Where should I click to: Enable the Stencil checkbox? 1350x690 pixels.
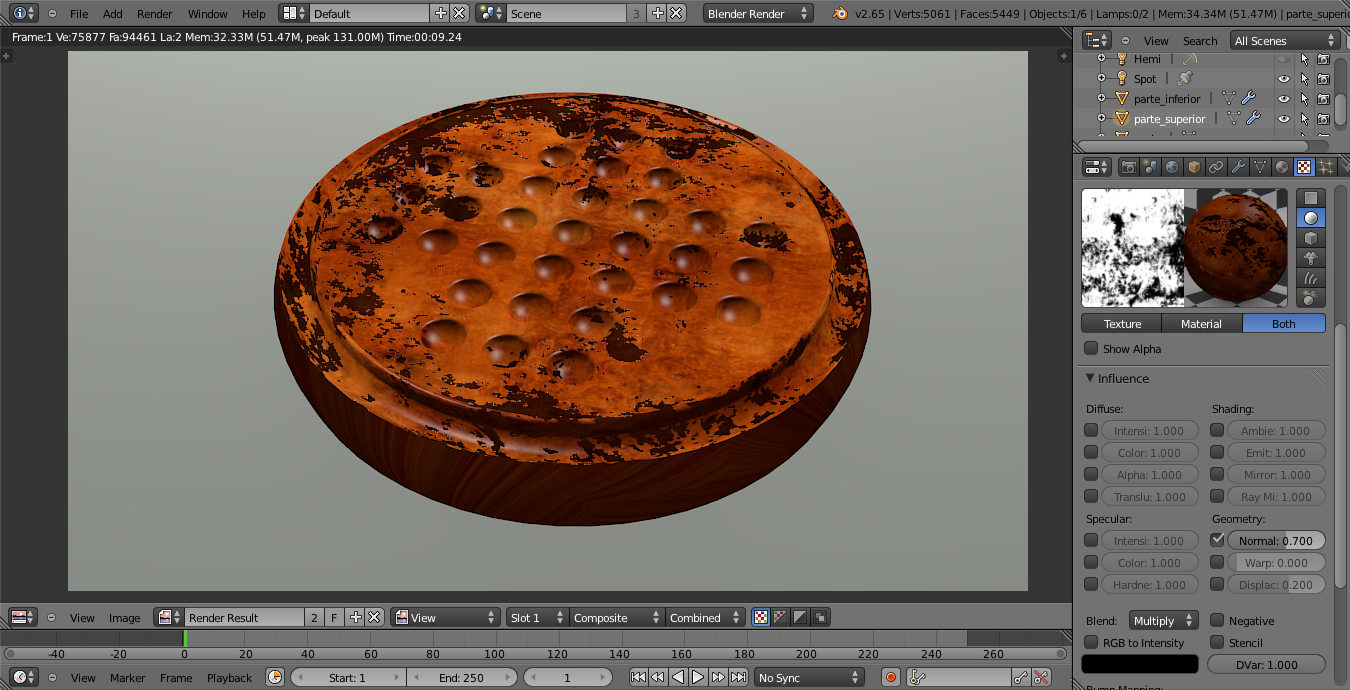coord(1217,643)
